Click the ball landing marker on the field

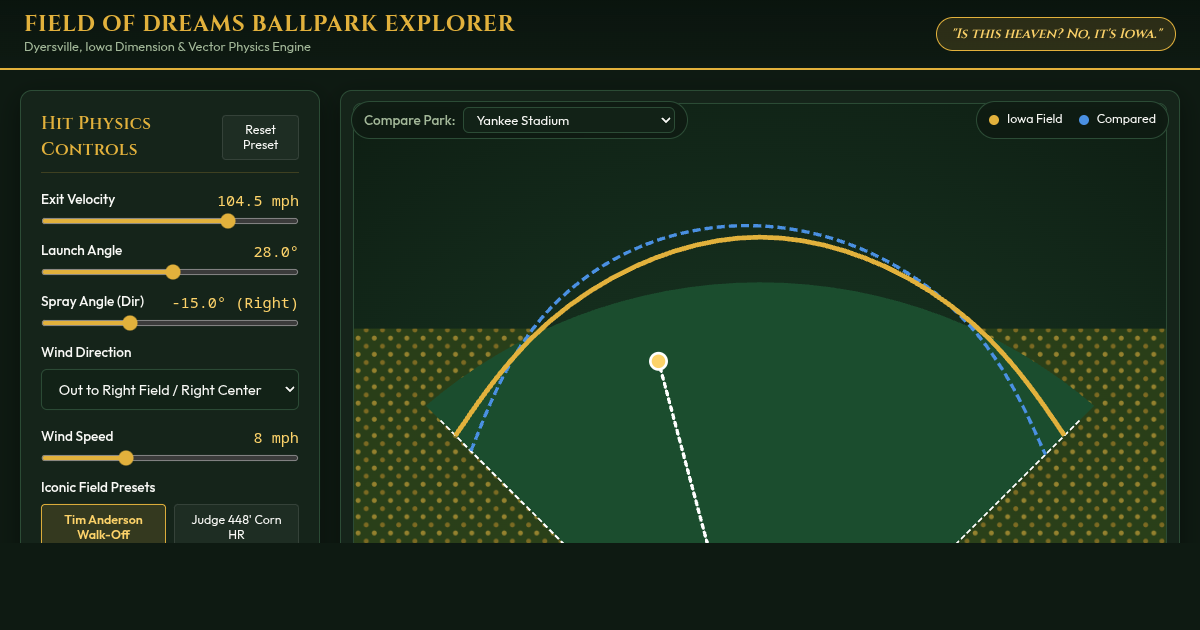tap(658, 361)
